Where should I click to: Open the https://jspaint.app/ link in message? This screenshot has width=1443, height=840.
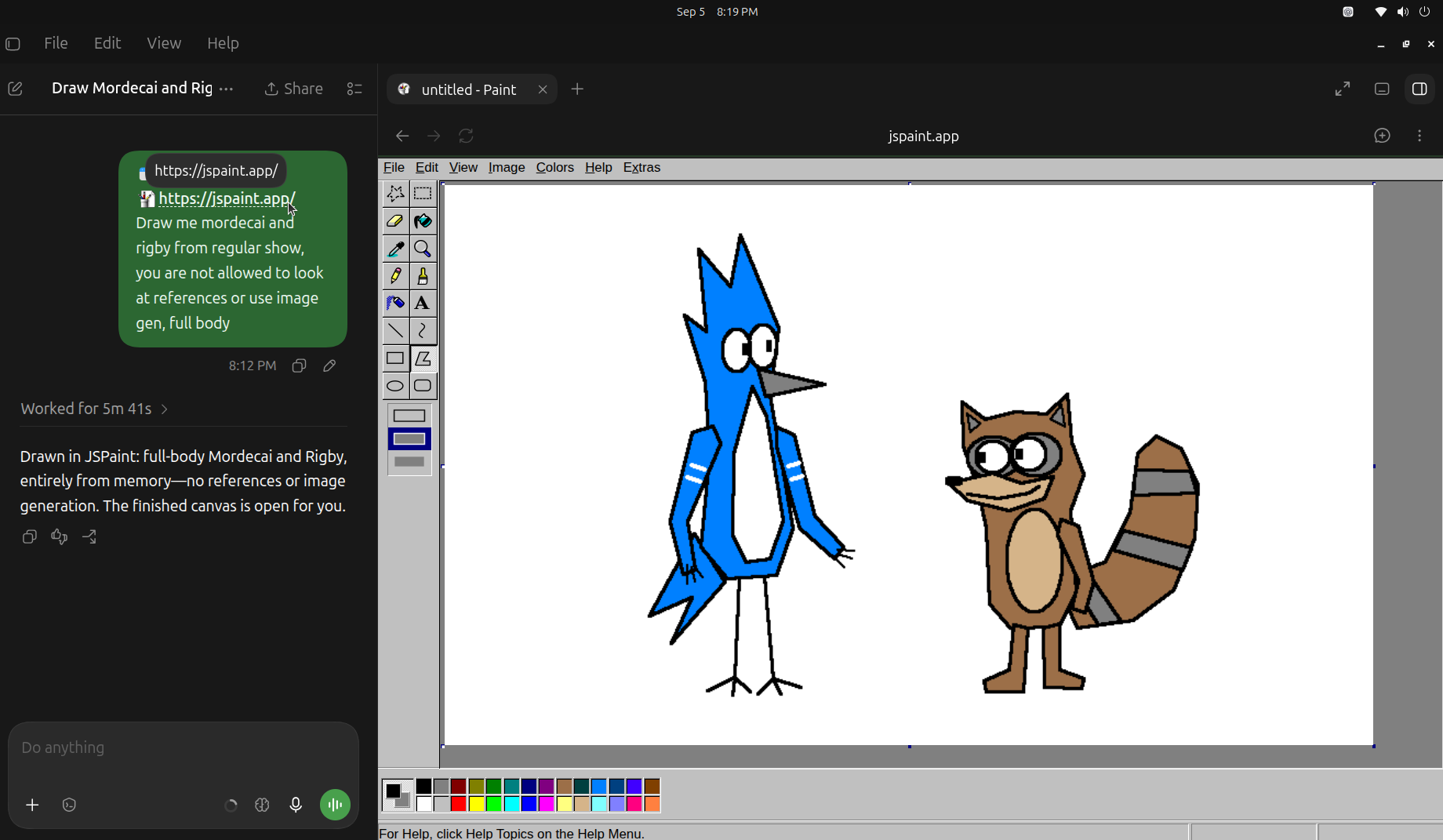(227, 198)
